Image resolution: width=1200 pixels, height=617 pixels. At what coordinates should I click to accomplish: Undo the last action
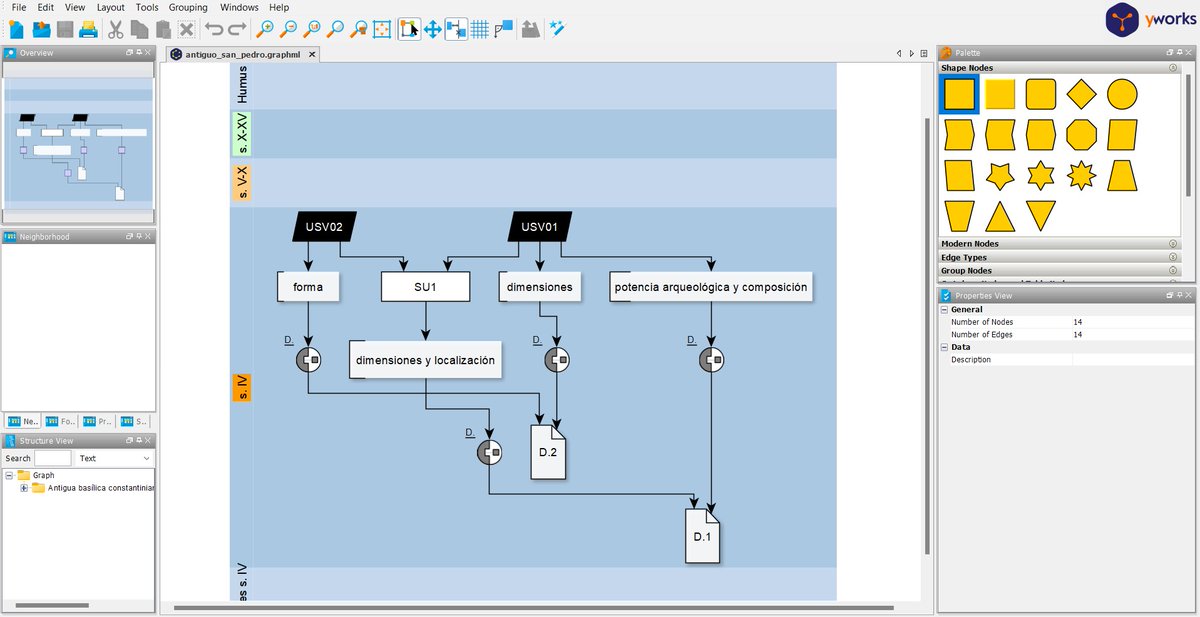pos(213,29)
